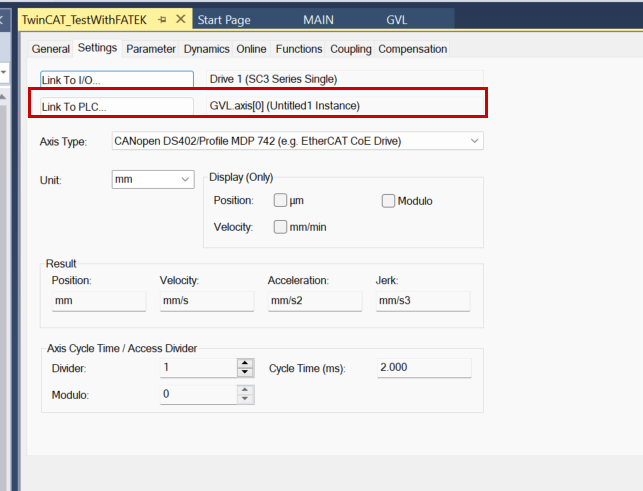The width and height of the screenshot is (643, 491).
Task: Enable the µm position display checkbox
Action: 280,201
